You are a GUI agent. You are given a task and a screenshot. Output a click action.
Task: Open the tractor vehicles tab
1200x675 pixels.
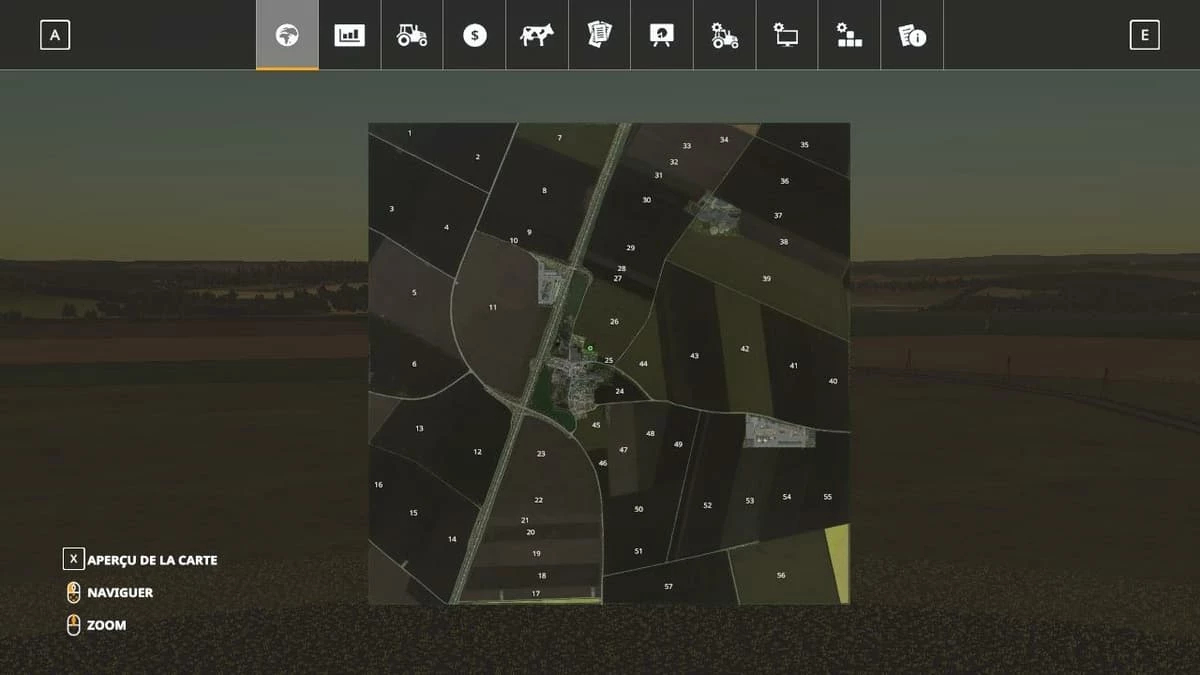(x=412, y=35)
